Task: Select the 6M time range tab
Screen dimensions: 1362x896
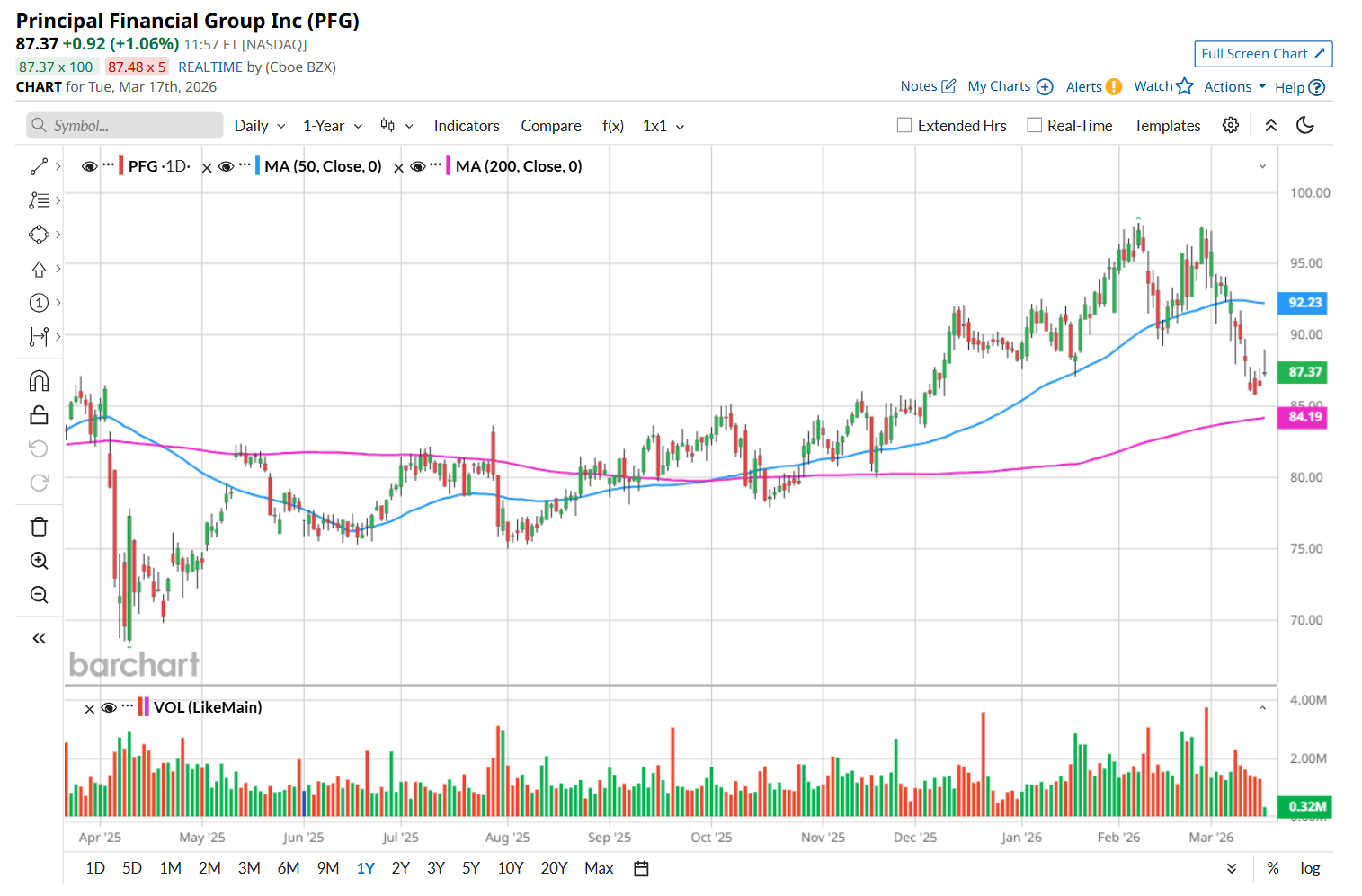Action: tap(288, 868)
